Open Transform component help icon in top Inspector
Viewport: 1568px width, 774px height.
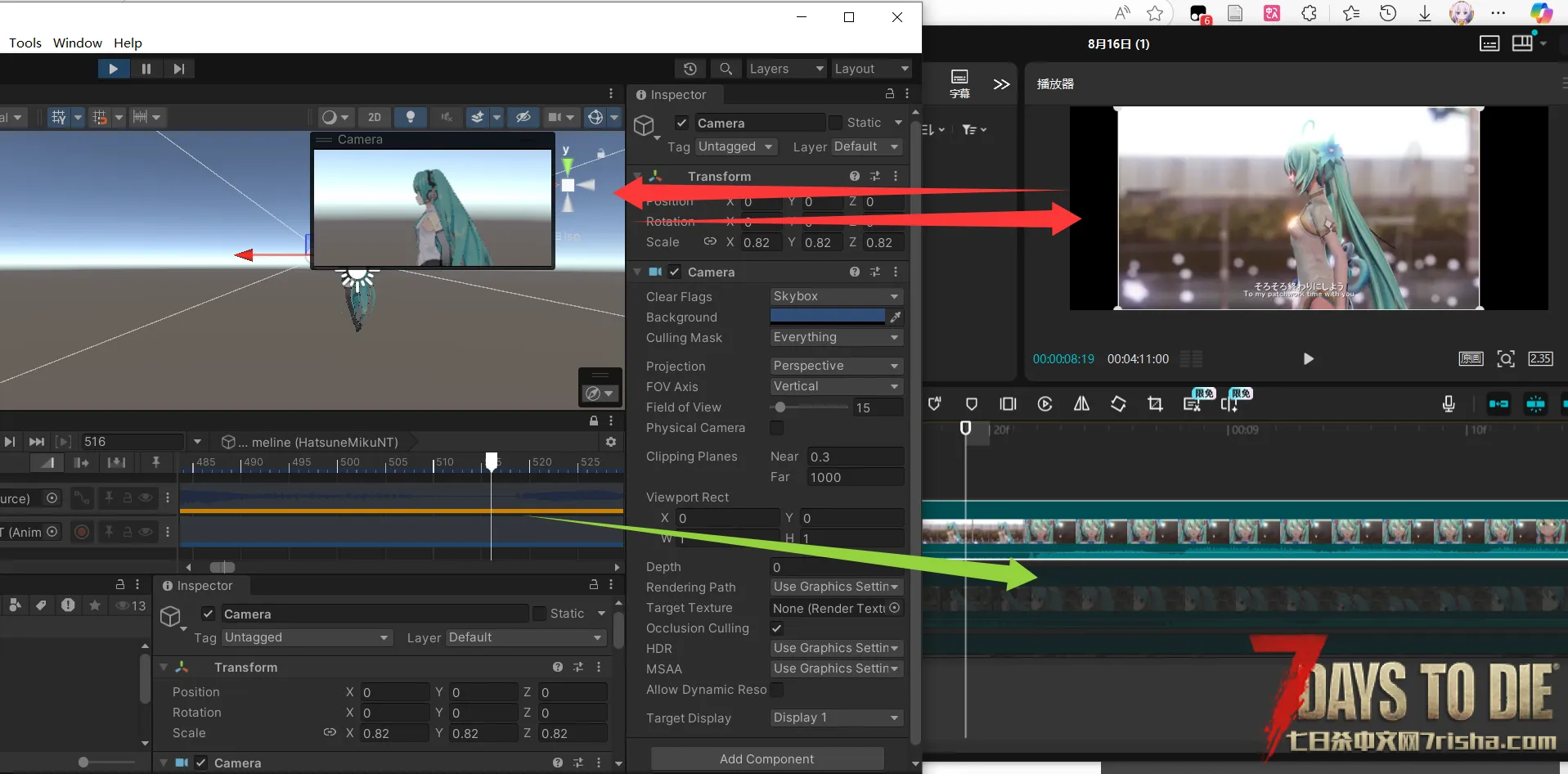pyautogui.click(x=854, y=176)
